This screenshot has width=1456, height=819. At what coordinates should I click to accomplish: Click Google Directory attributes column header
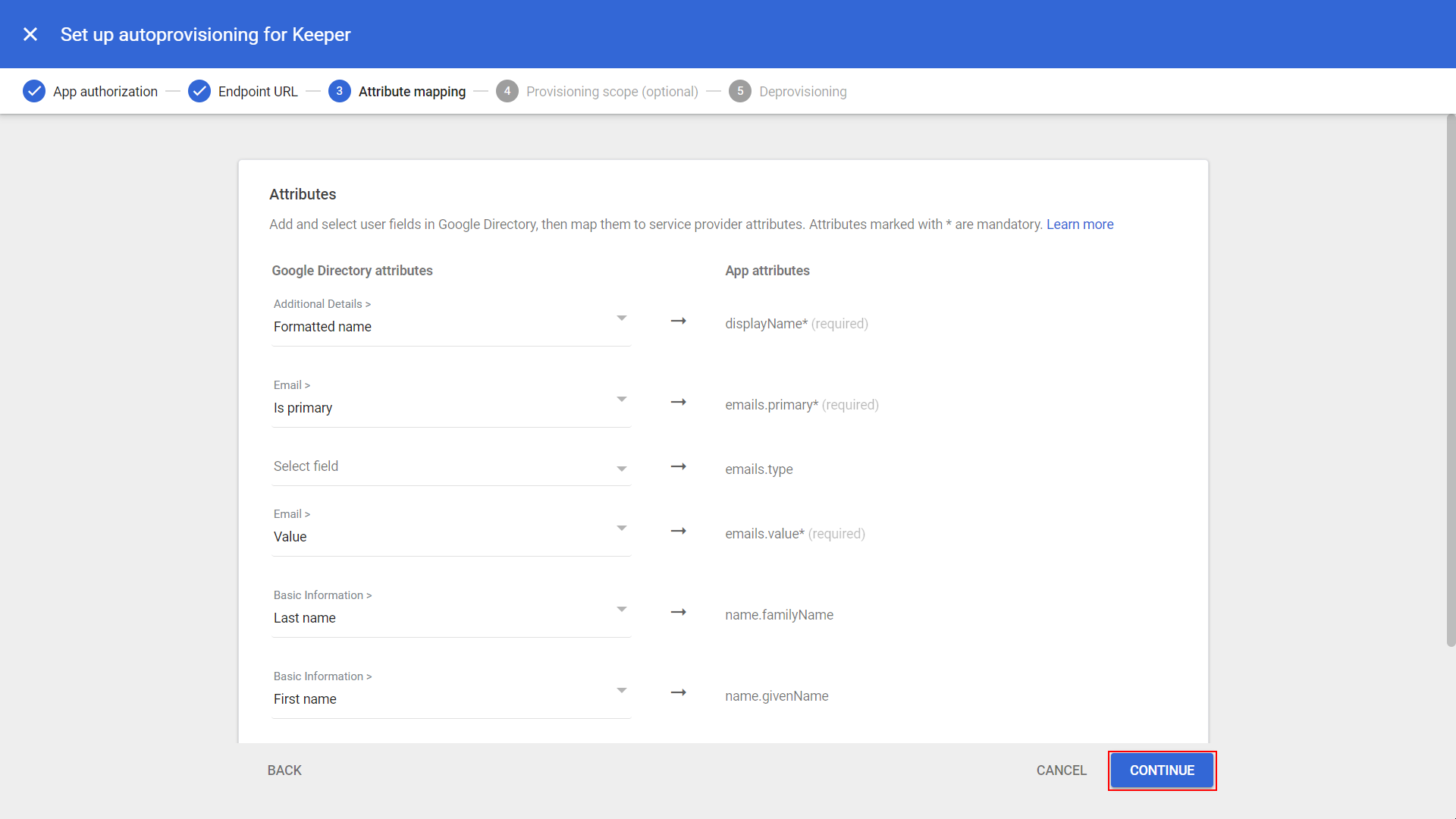[352, 271]
